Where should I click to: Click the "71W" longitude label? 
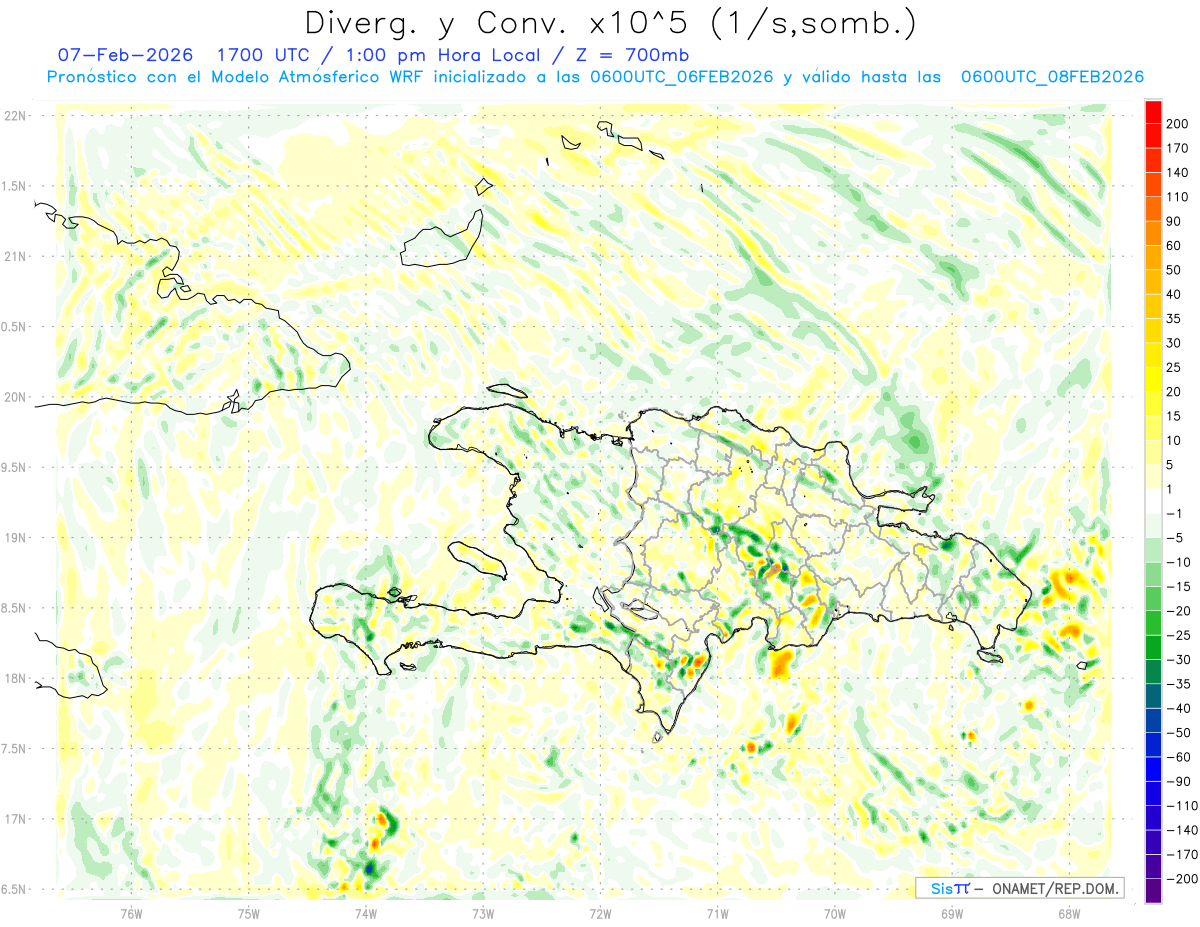717,913
